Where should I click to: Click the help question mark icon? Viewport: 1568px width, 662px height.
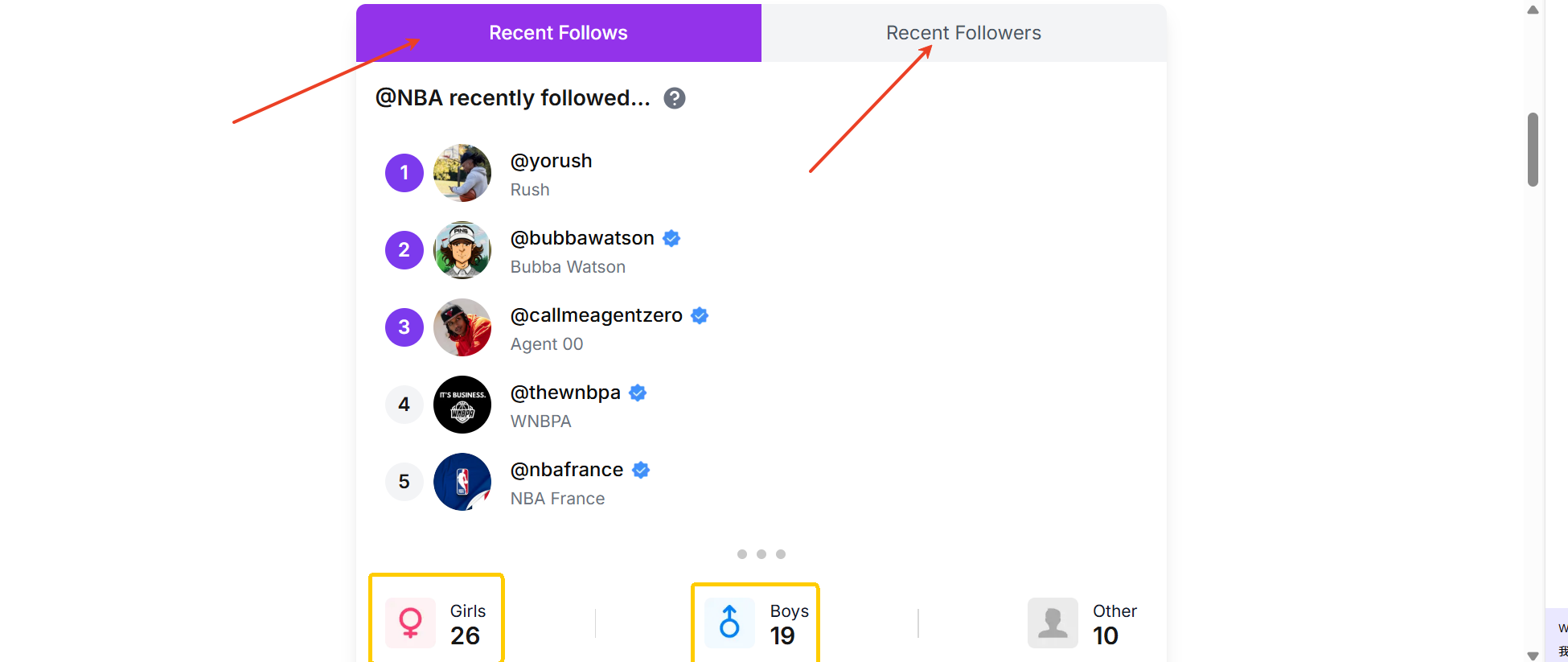click(674, 98)
